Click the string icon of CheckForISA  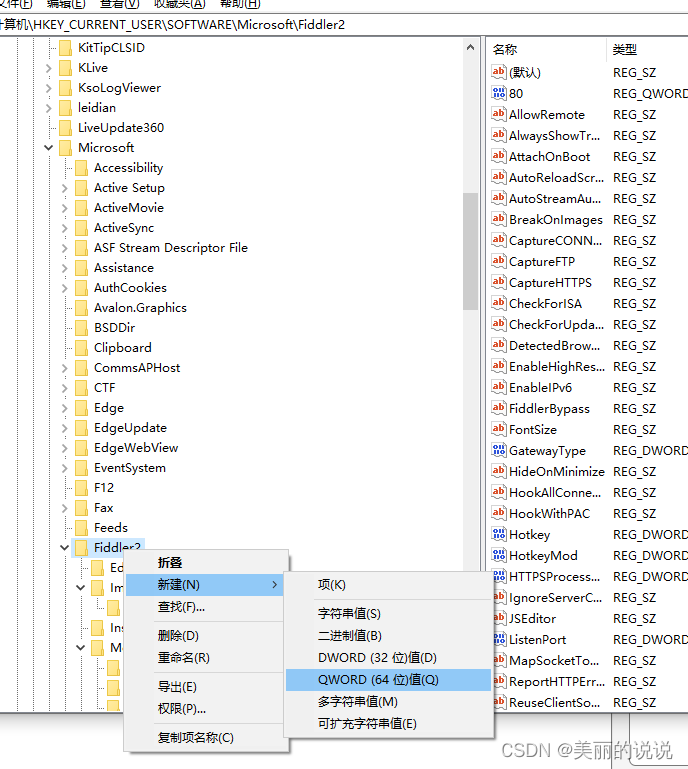499,304
